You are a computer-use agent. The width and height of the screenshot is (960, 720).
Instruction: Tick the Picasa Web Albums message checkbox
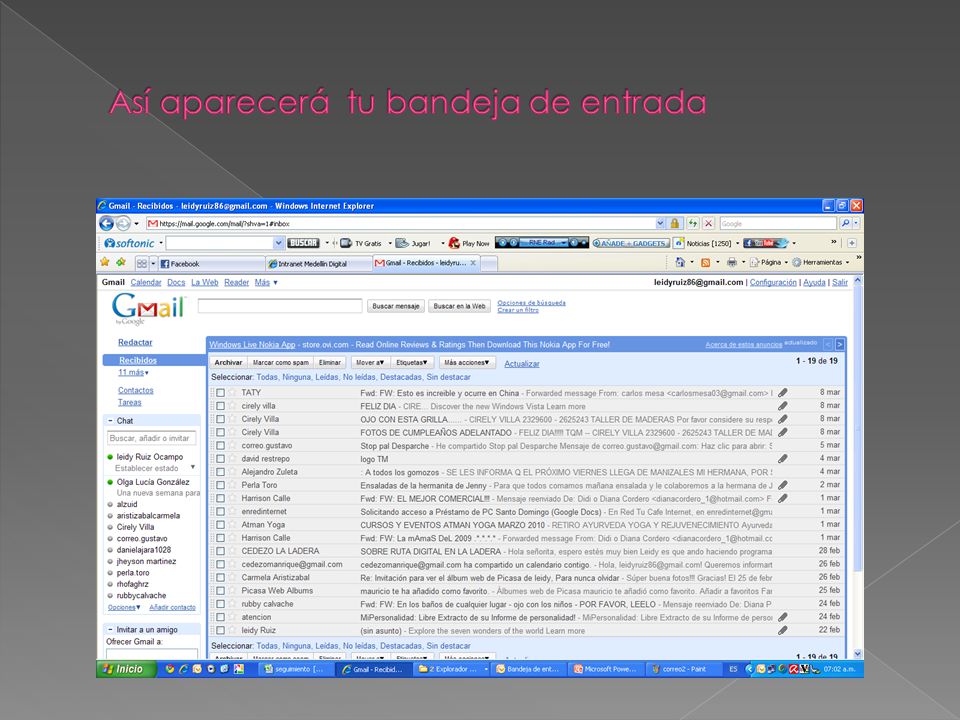(220, 591)
